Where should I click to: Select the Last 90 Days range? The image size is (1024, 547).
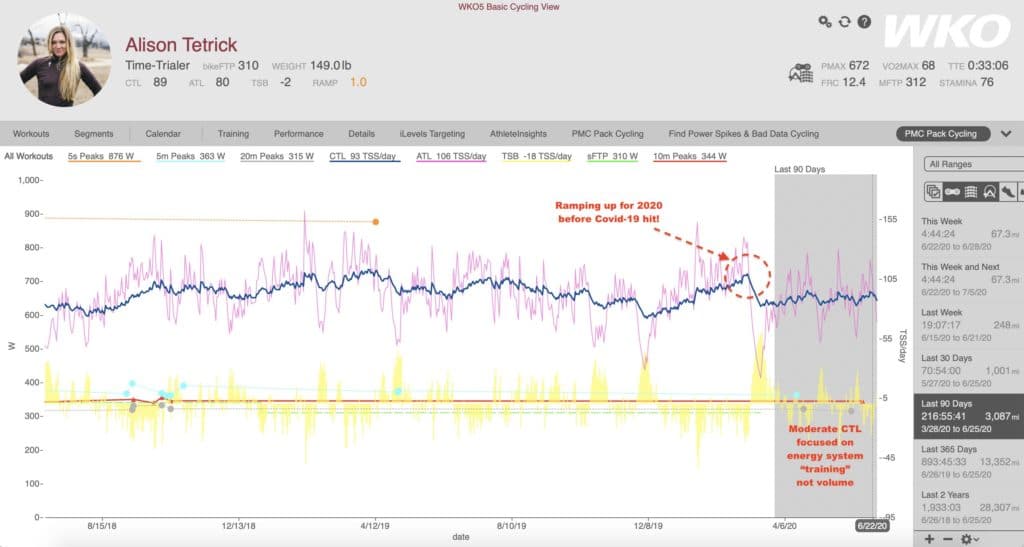tap(969, 416)
